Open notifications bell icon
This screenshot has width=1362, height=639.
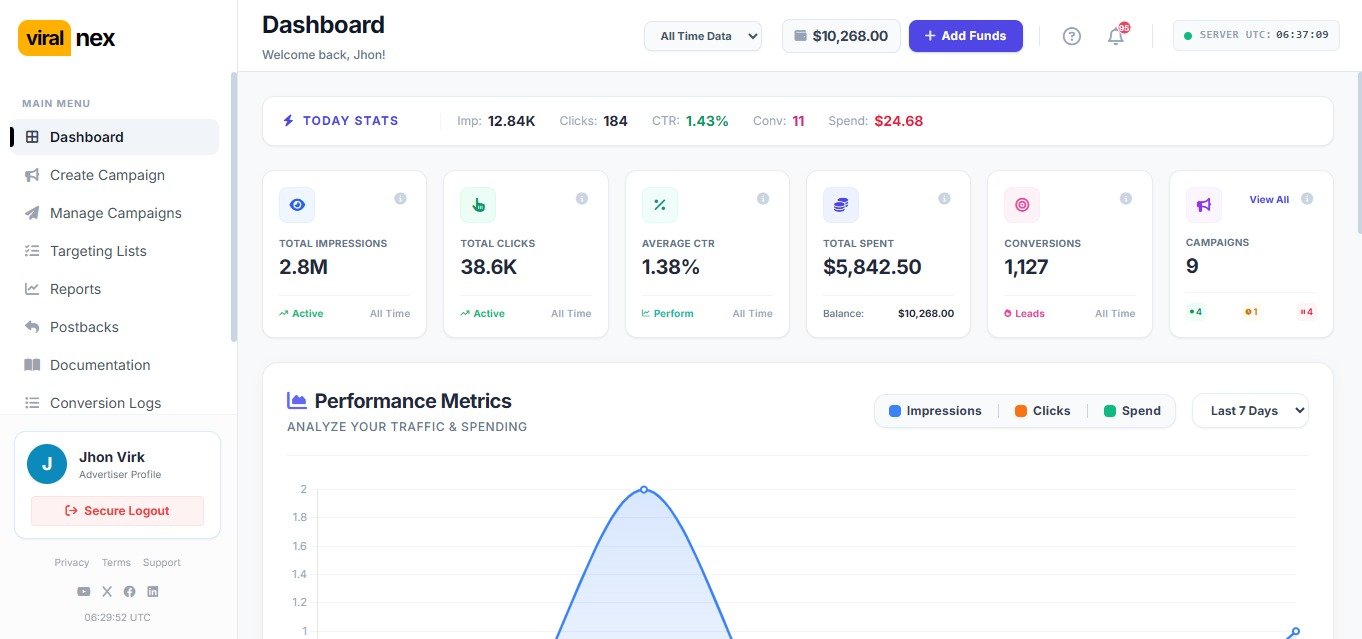click(1116, 36)
